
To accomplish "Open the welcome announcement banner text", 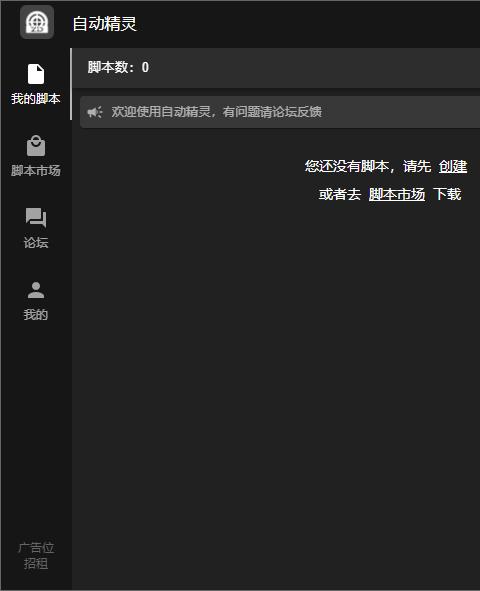I will tap(217, 112).
